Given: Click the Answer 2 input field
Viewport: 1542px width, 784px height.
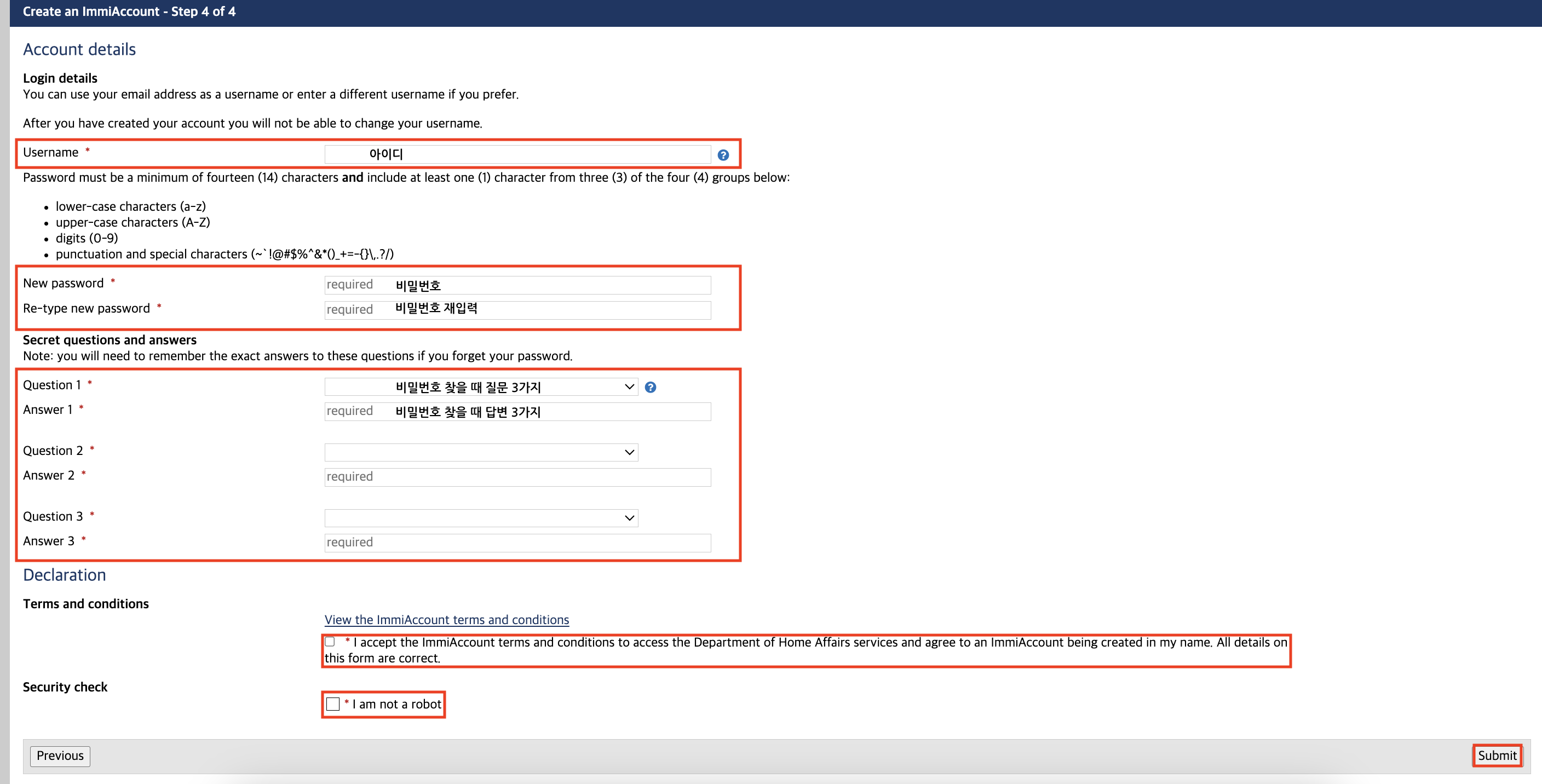Looking at the screenshot, I should coord(517,477).
